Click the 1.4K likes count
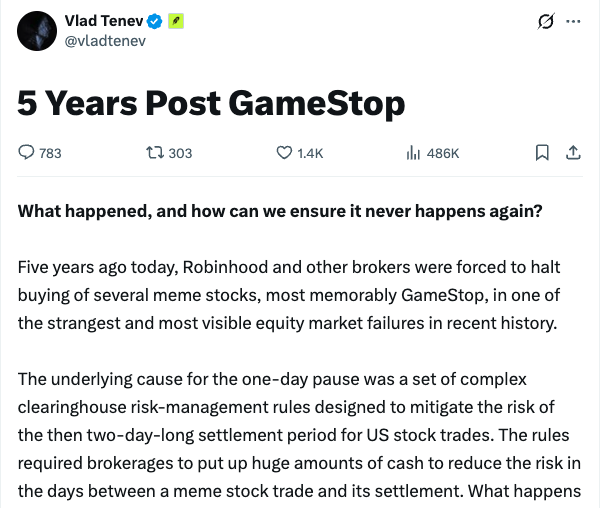 coord(310,153)
